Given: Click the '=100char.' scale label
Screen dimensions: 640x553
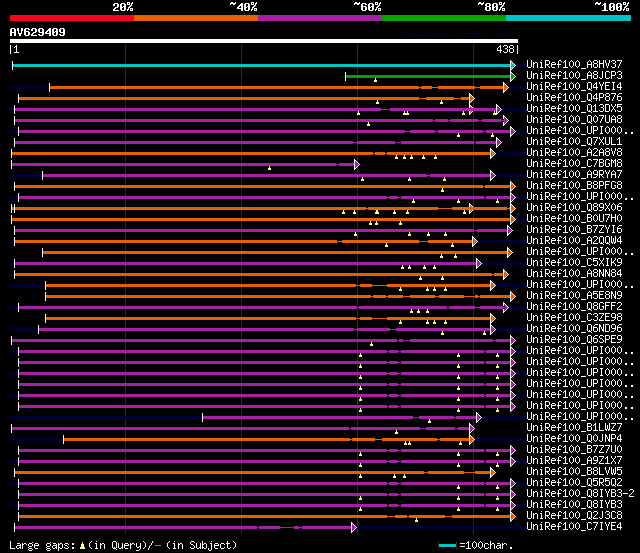Looking at the screenshot, I should click(x=486, y=546).
